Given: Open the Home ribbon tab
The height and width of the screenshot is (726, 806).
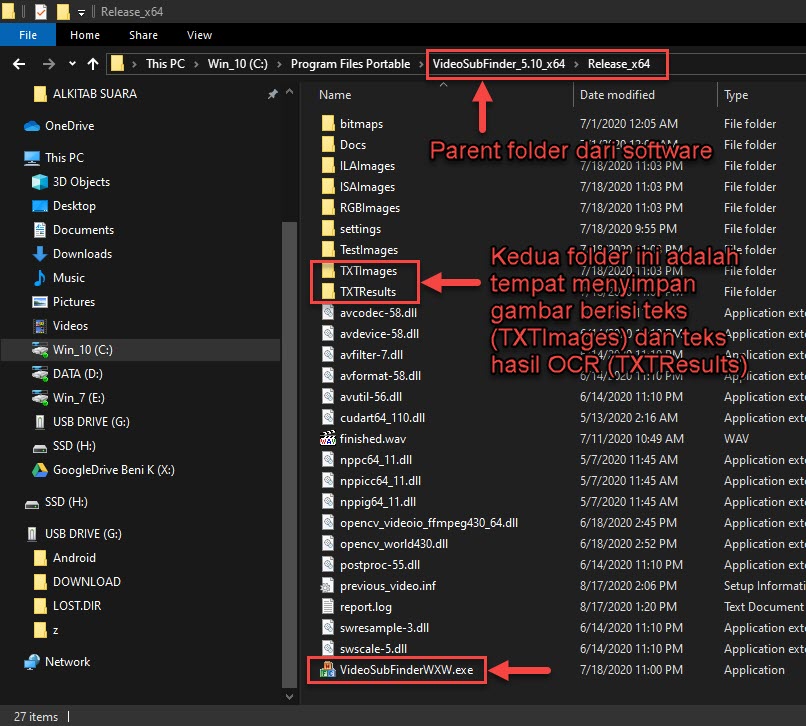Looking at the screenshot, I should [x=85, y=35].
